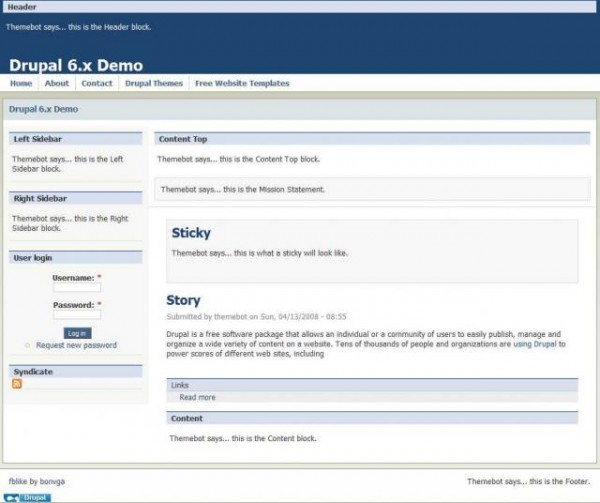This screenshot has width=600, height=503.
Task: Click the Log in button
Action: pos(77,333)
